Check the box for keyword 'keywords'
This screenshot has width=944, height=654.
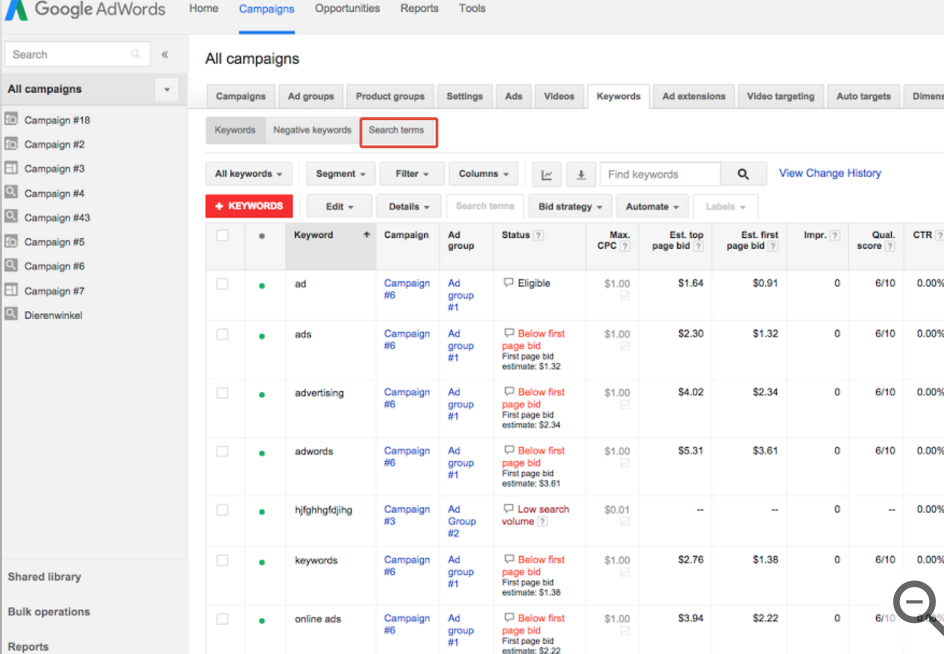222,560
